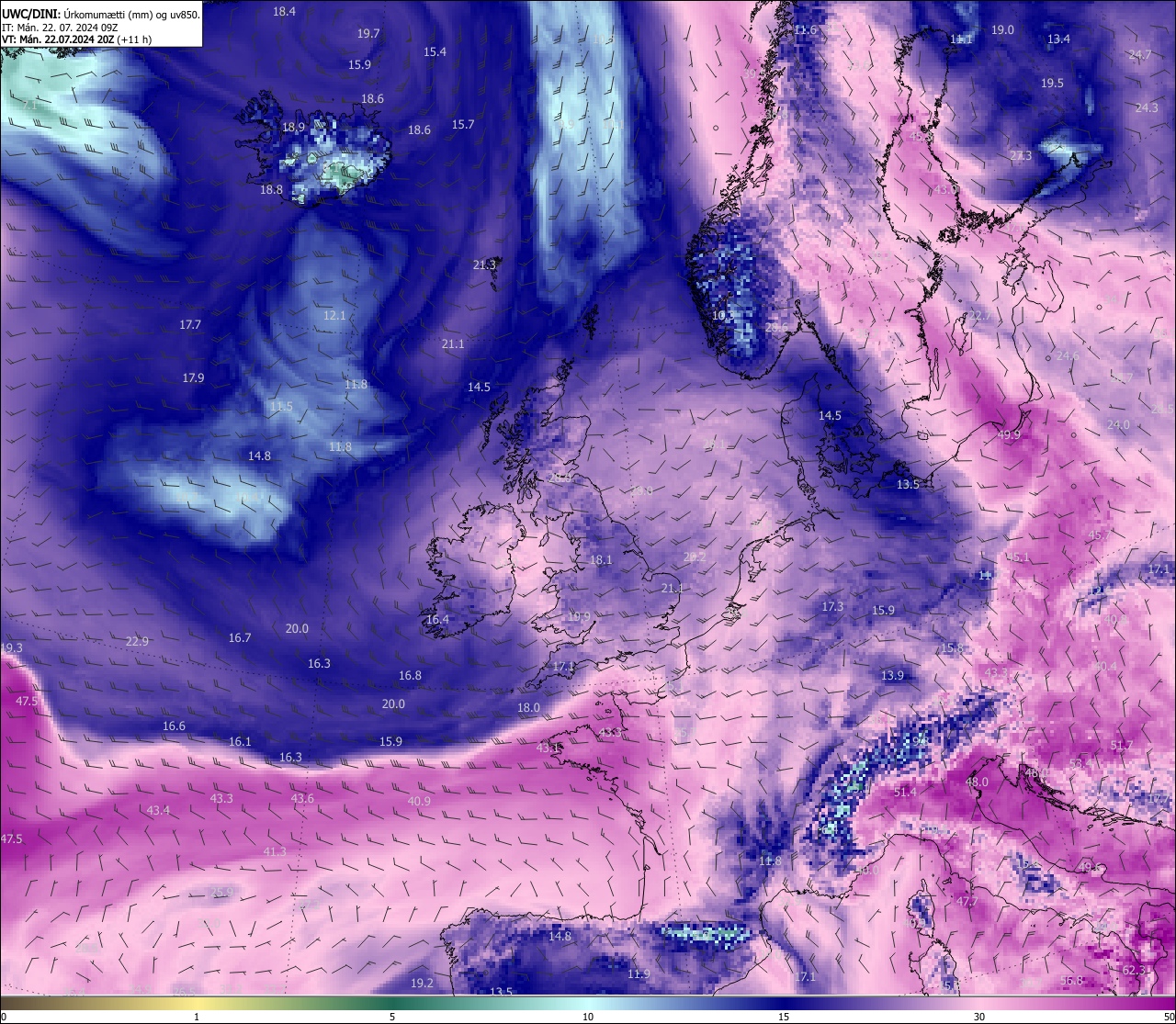Select the 12.1 value south of Iceland
This screenshot has height=1024, width=1176.
(x=334, y=316)
